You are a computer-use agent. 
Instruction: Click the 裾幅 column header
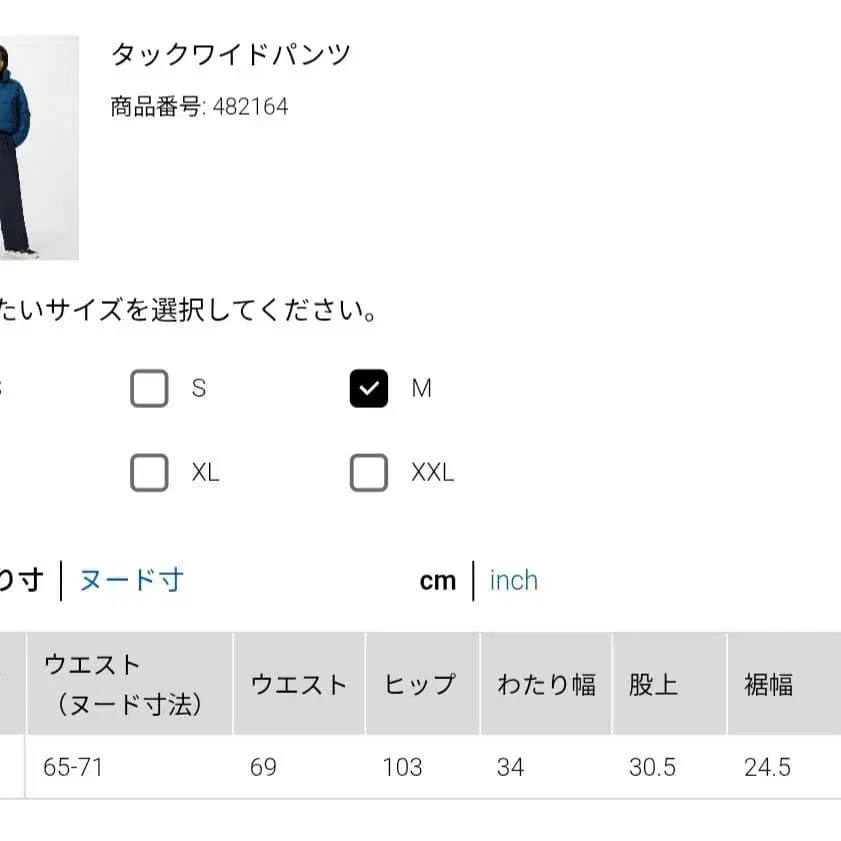pos(771,685)
